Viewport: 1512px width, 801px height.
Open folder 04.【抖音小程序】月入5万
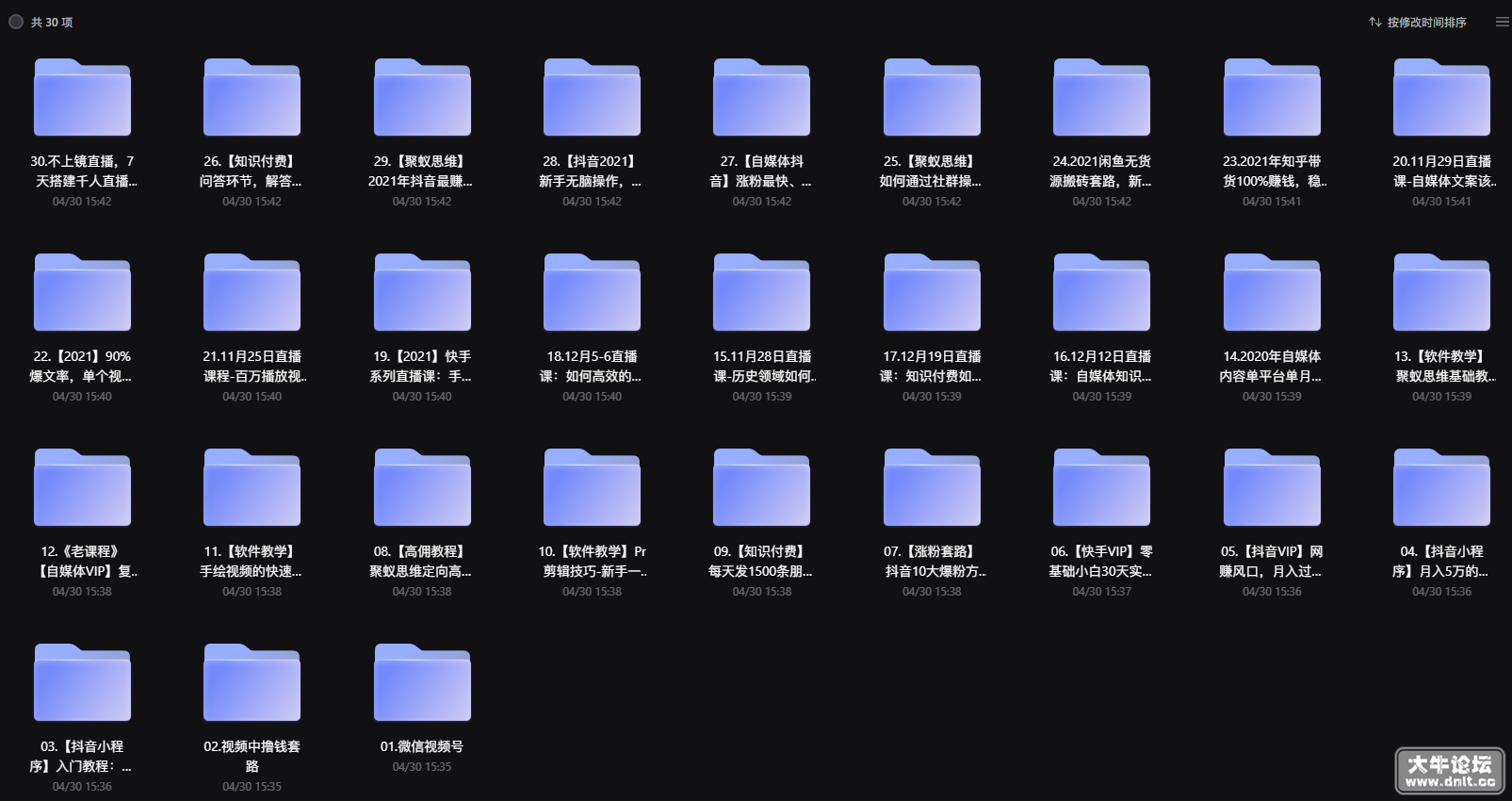coord(1441,487)
